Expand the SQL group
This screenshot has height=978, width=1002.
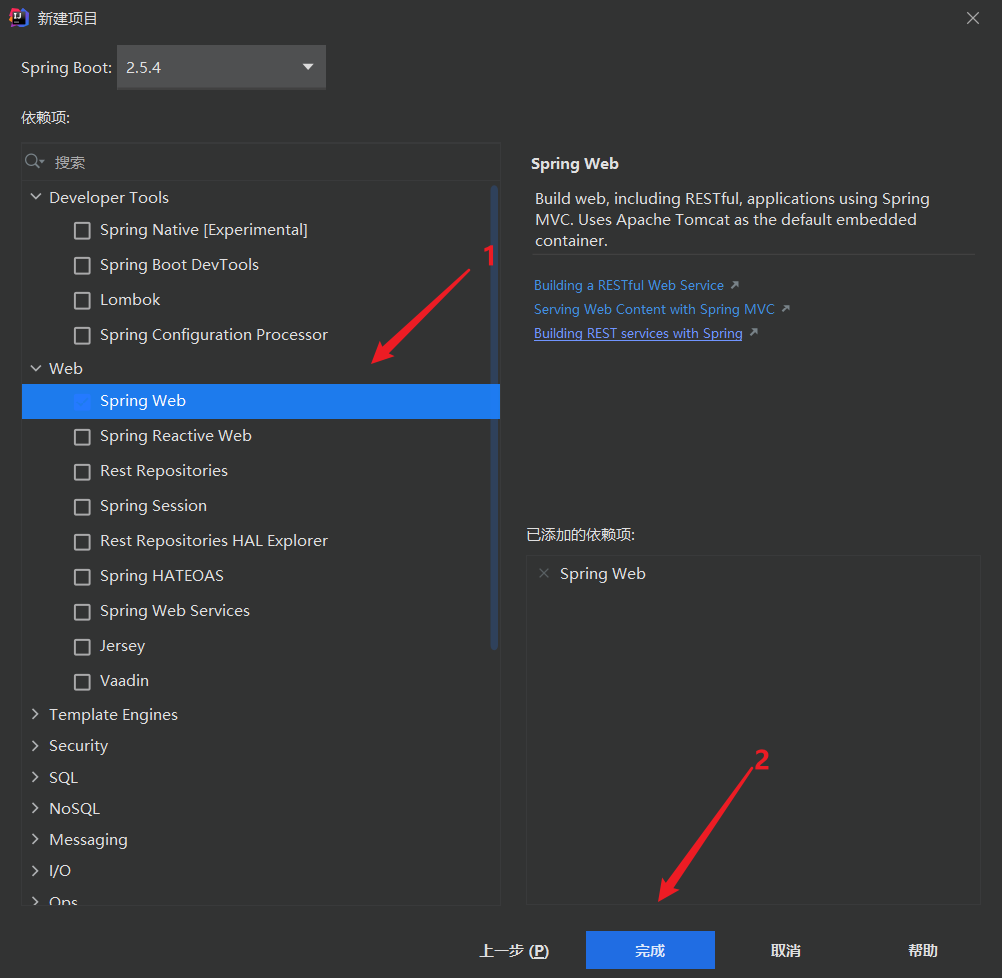[36, 777]
